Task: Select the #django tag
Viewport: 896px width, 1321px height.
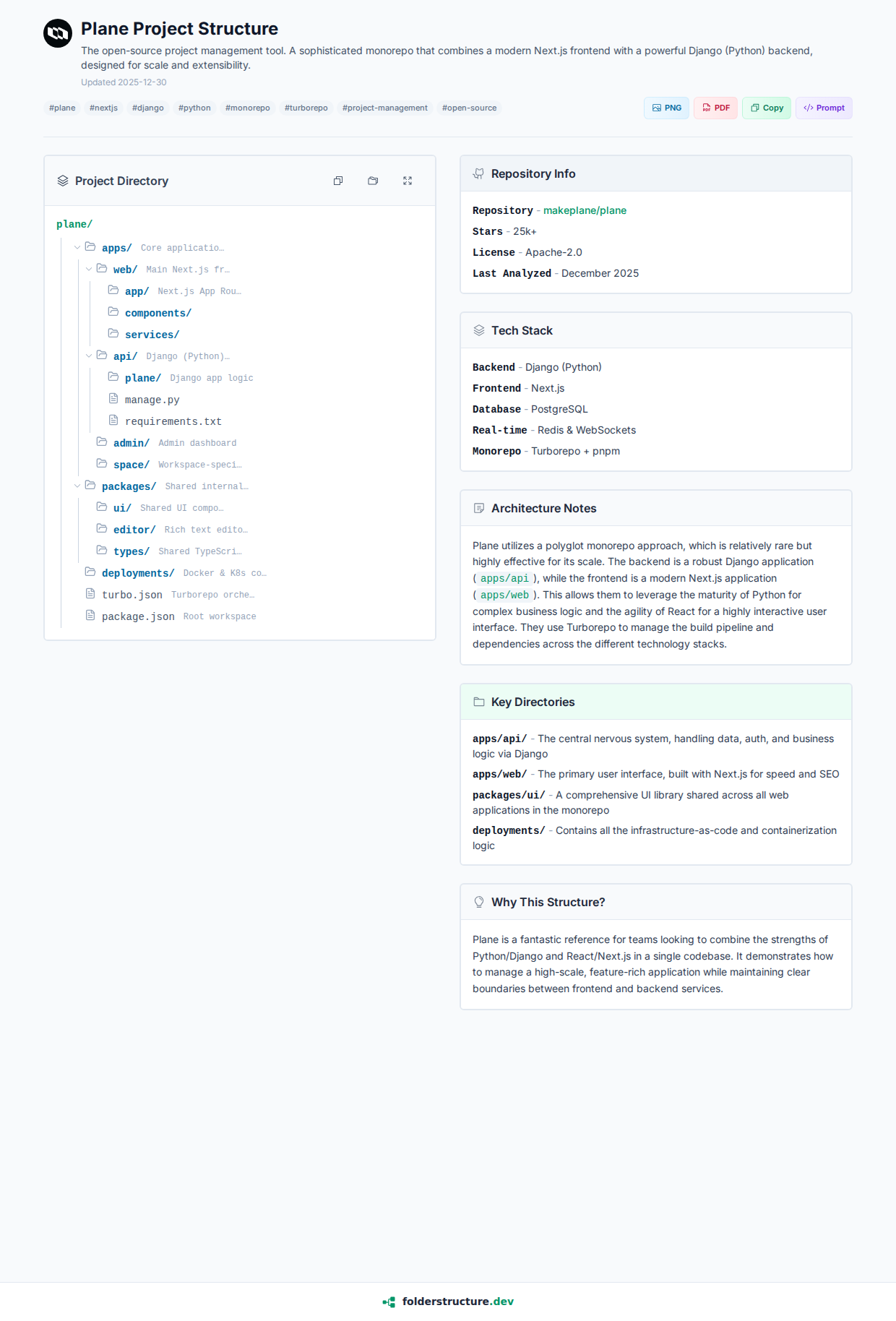Action: click(147, 108)
